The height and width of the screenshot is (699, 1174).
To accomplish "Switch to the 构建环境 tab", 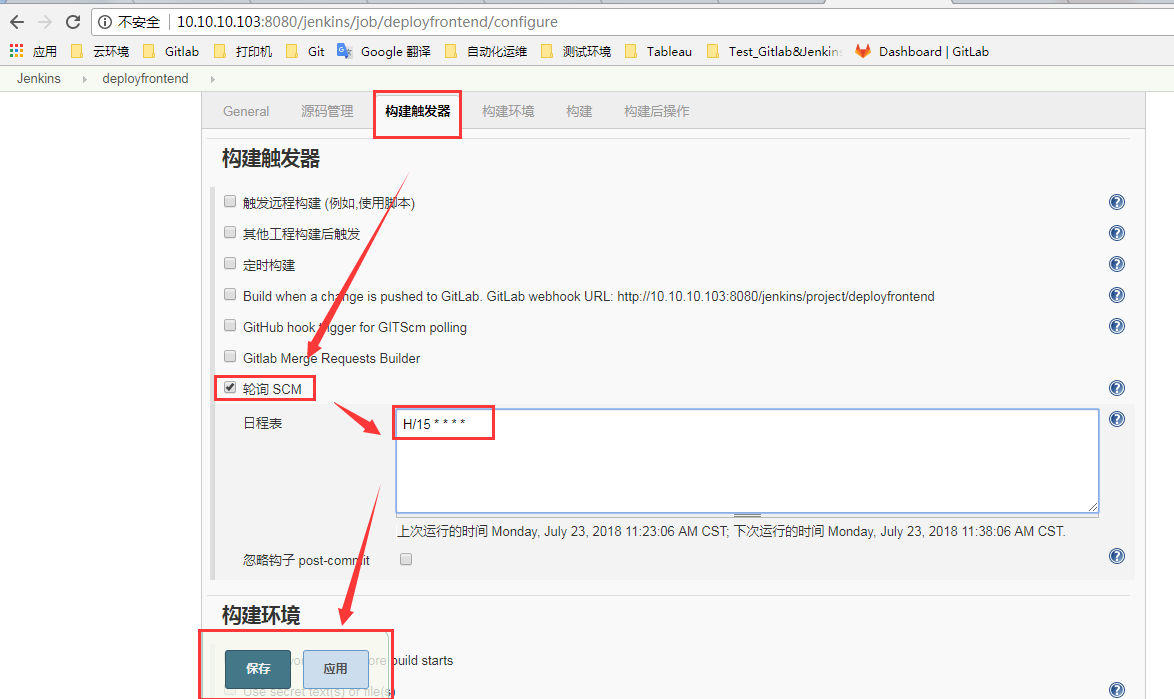I will (508, 112).
